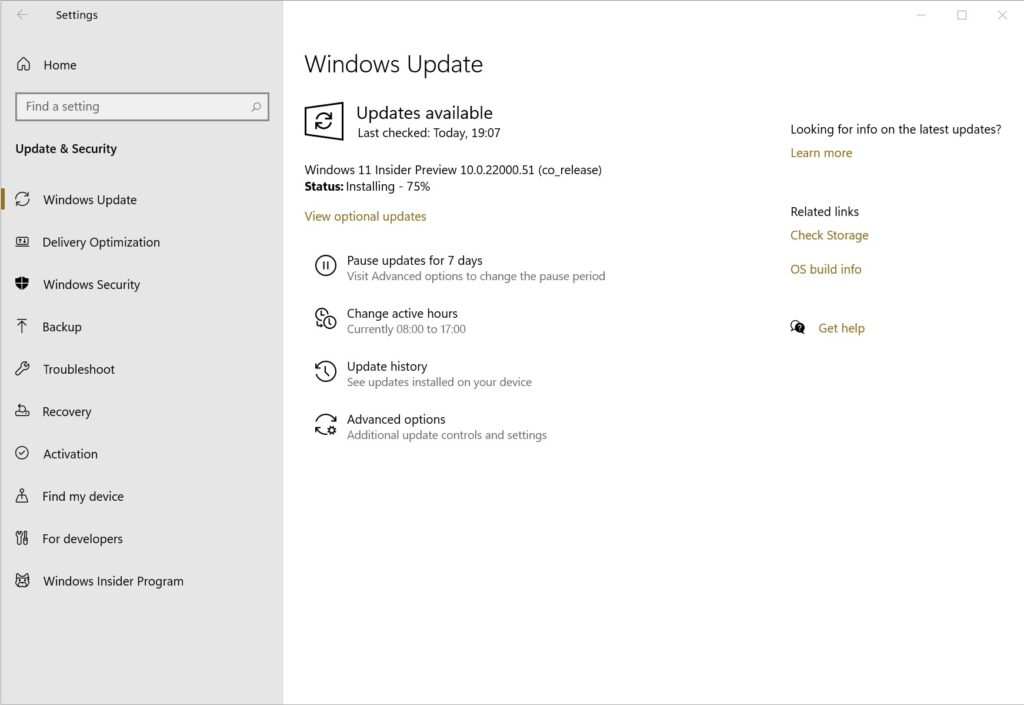Click the Check Storage link
The height and width of the screenshot is (705, 1024).
pos(829,236)
